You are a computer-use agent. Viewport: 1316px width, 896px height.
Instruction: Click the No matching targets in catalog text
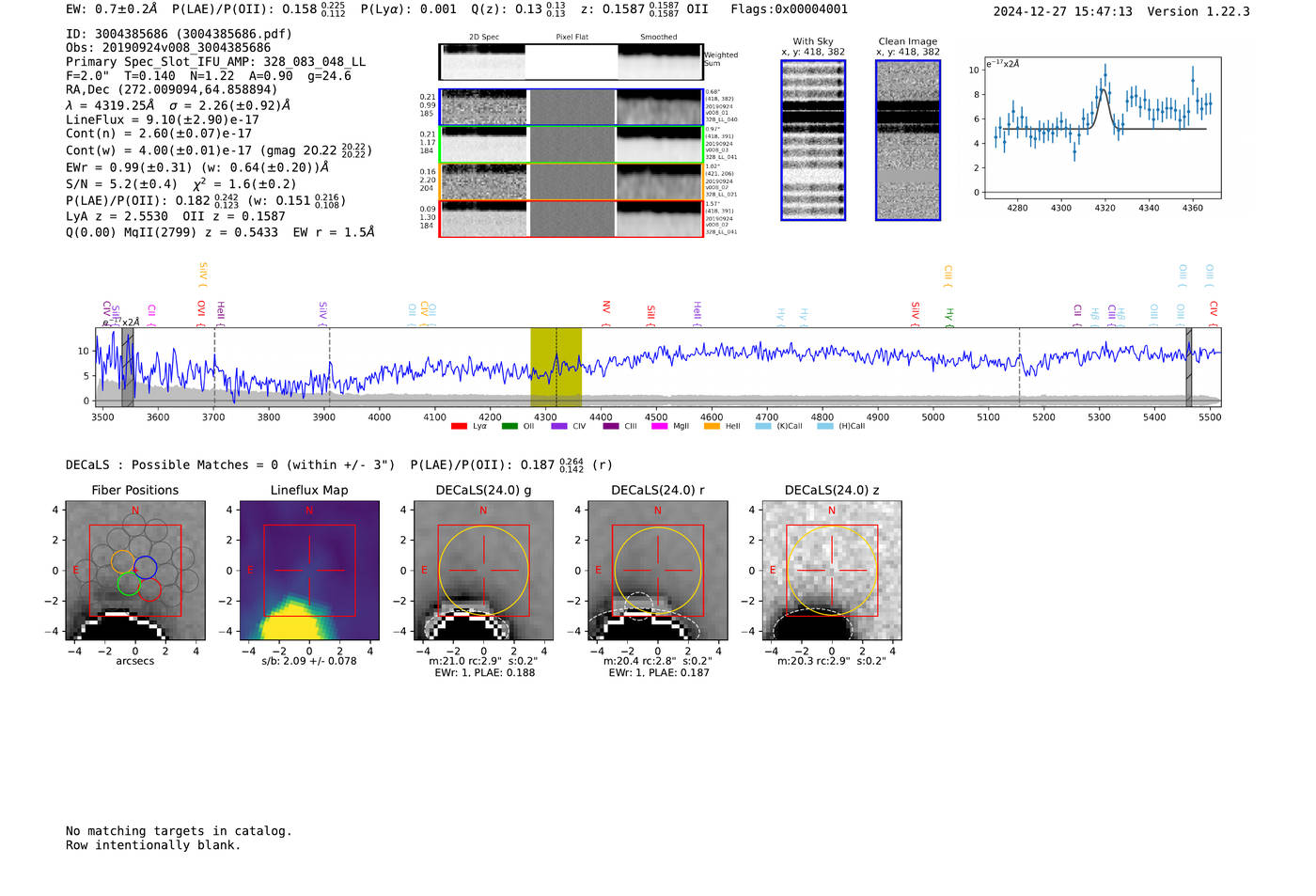point(179,831)
